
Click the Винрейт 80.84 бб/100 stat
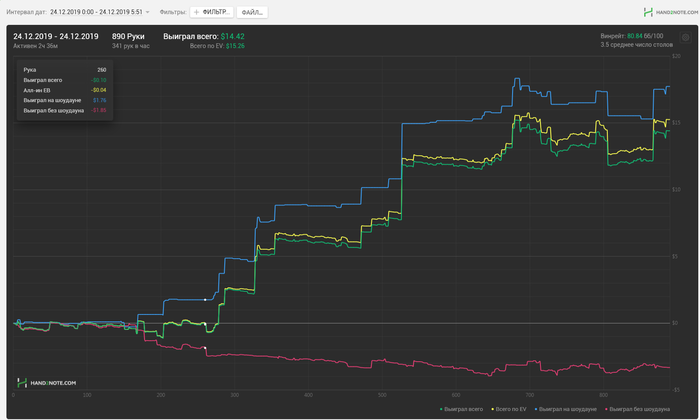pyautogui.click(x=632, y=36)
